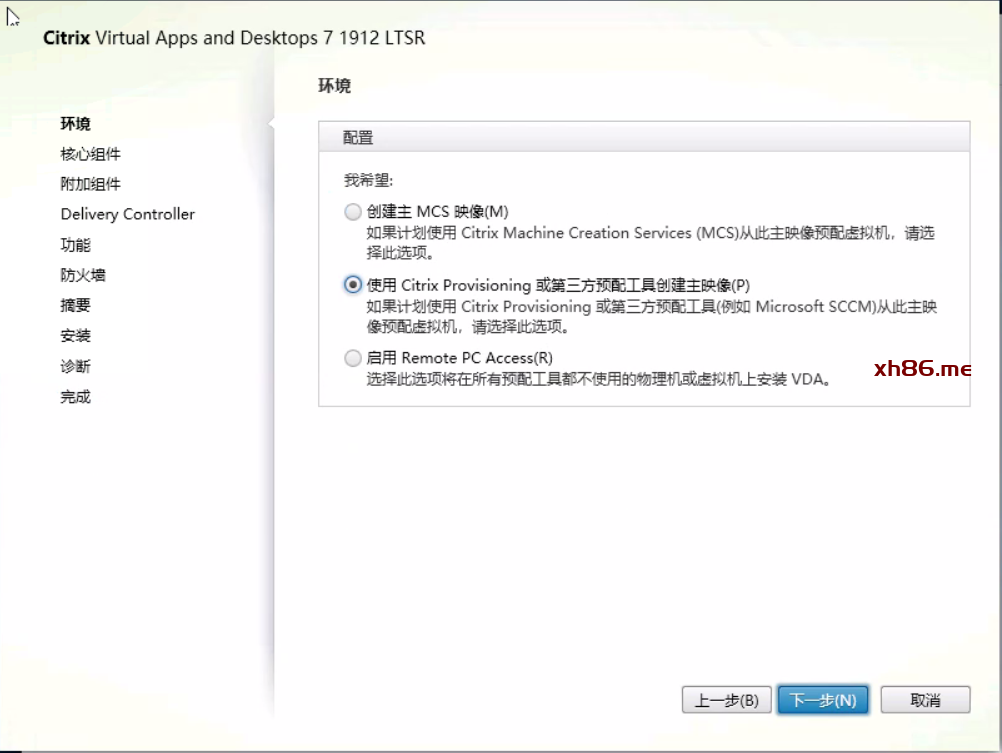Select the 环境 step in the left sidebar
The image size is (1002, 753).
[x=76, y=124]
